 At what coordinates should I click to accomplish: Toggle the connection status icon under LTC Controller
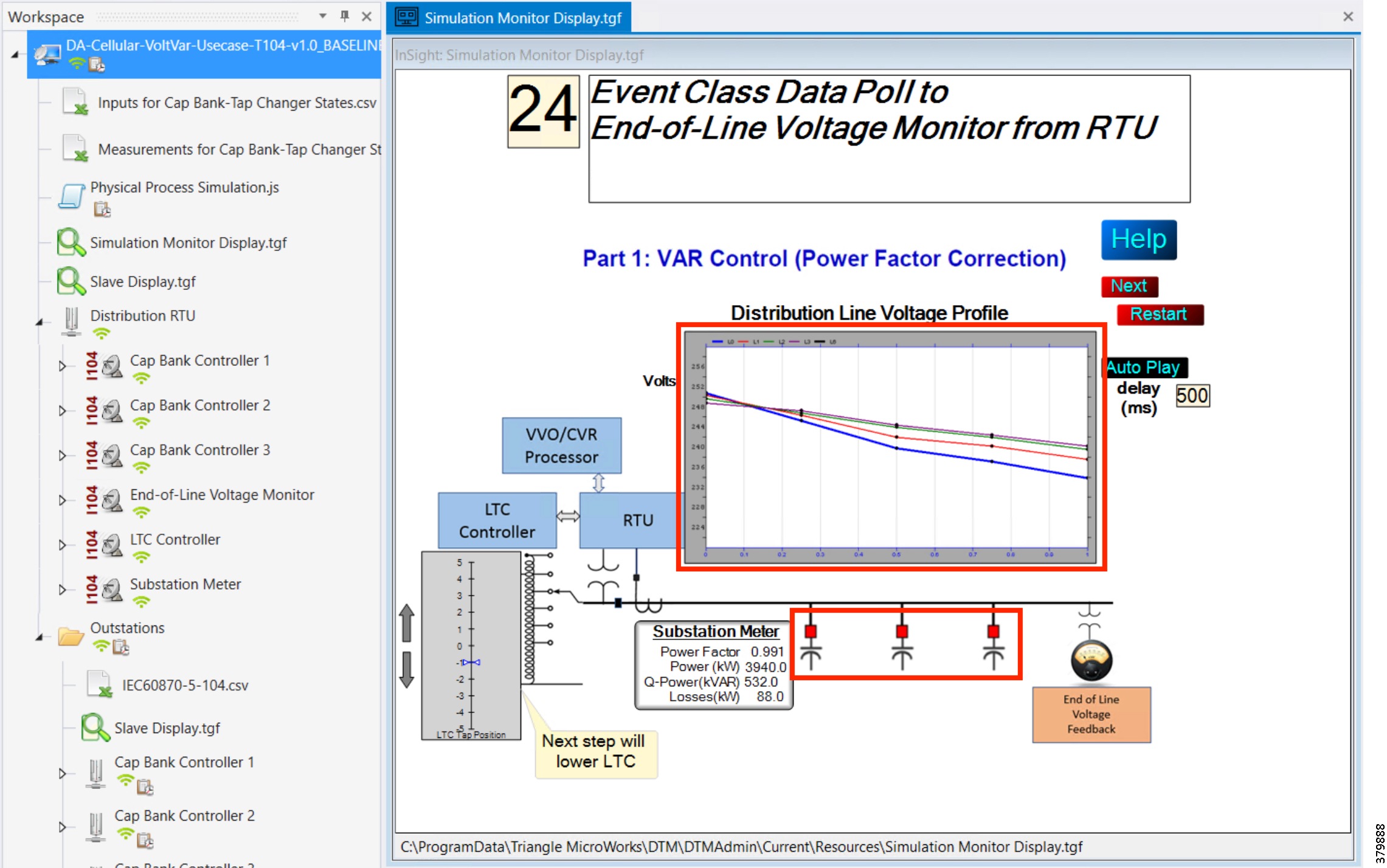142,556
